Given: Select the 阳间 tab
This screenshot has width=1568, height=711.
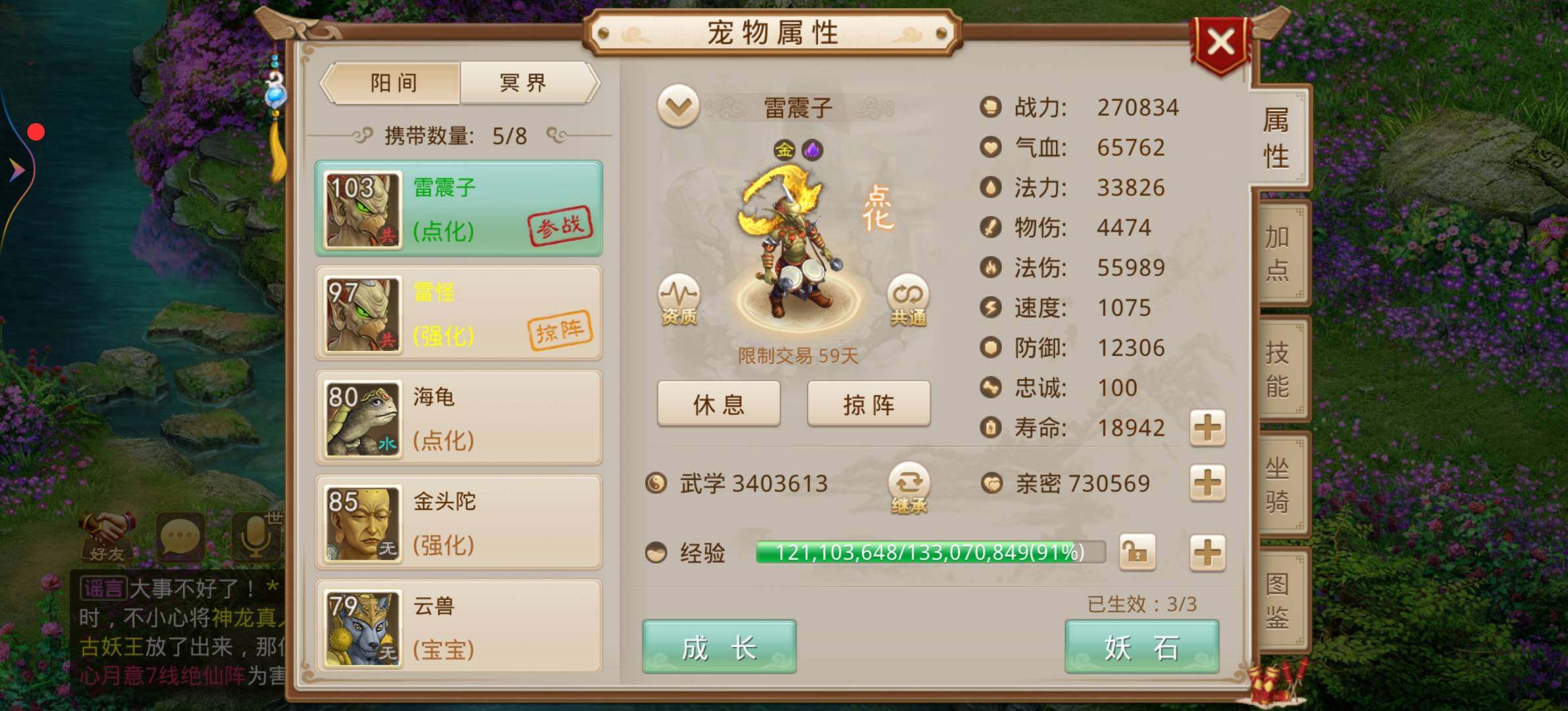Looking at the screenshot, I should pos(393,83).
